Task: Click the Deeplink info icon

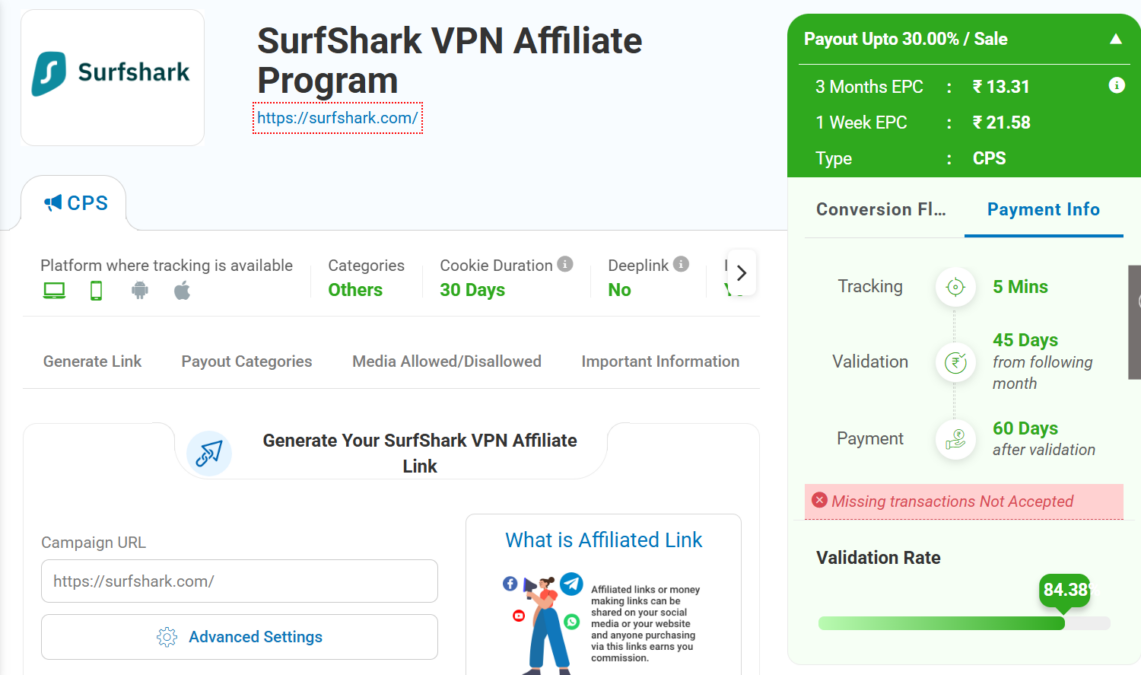Action: pyautogui.click(x=681, y=264)
